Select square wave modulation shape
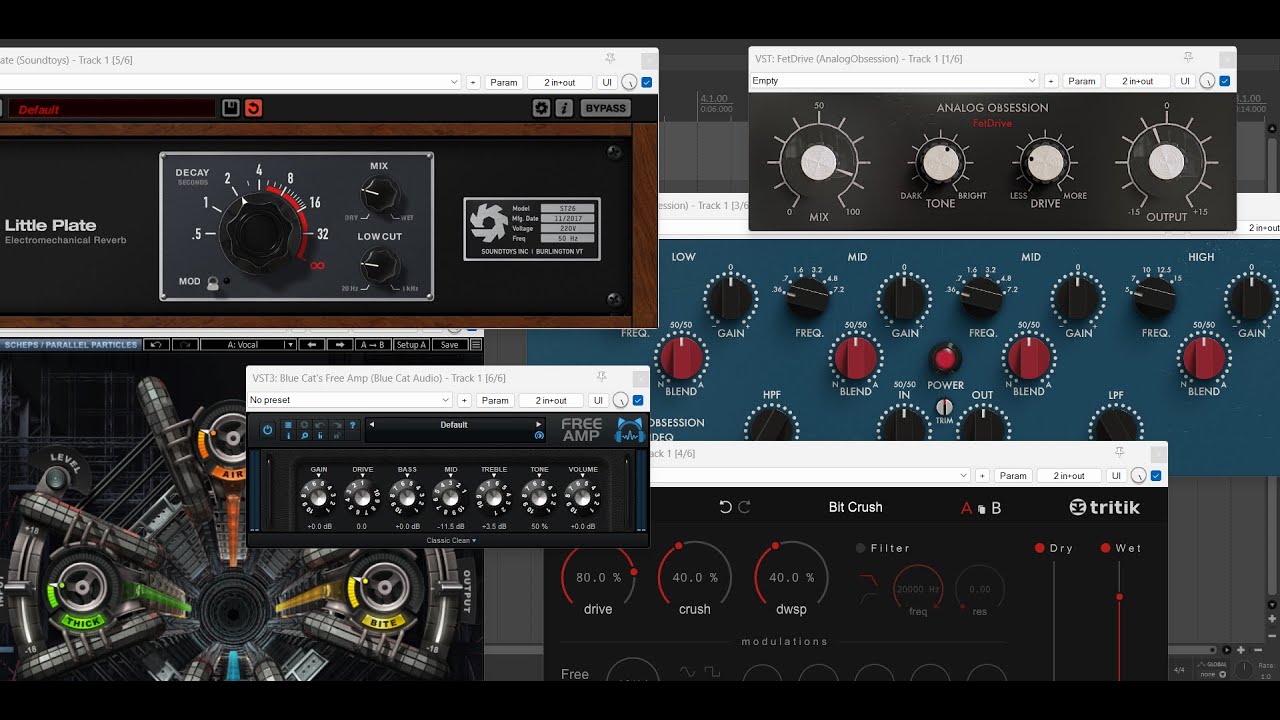This screenshot has height=720, width=1280. (711, 672)
